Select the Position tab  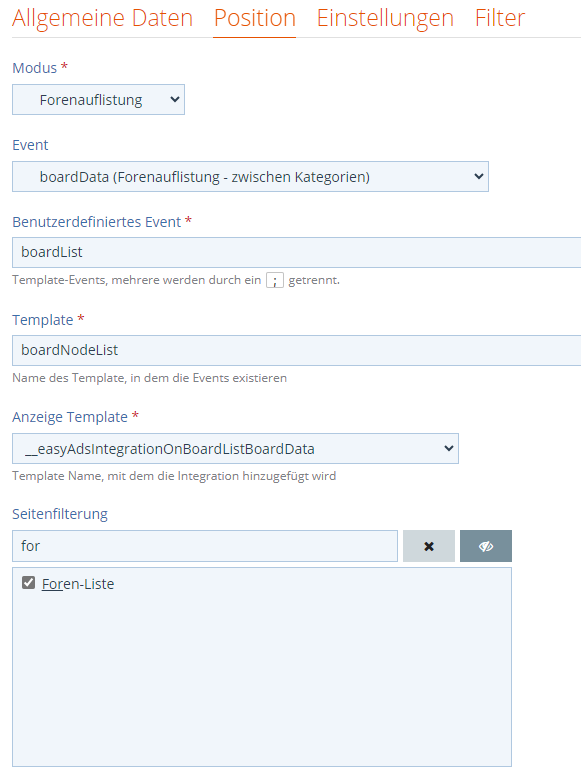point(255,18)
